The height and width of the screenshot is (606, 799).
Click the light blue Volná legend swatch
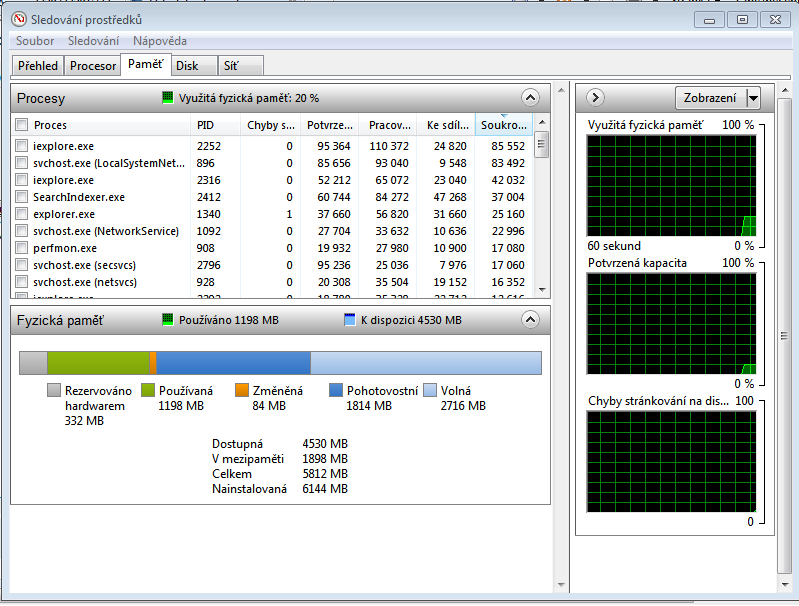click(x=430, y=390)
